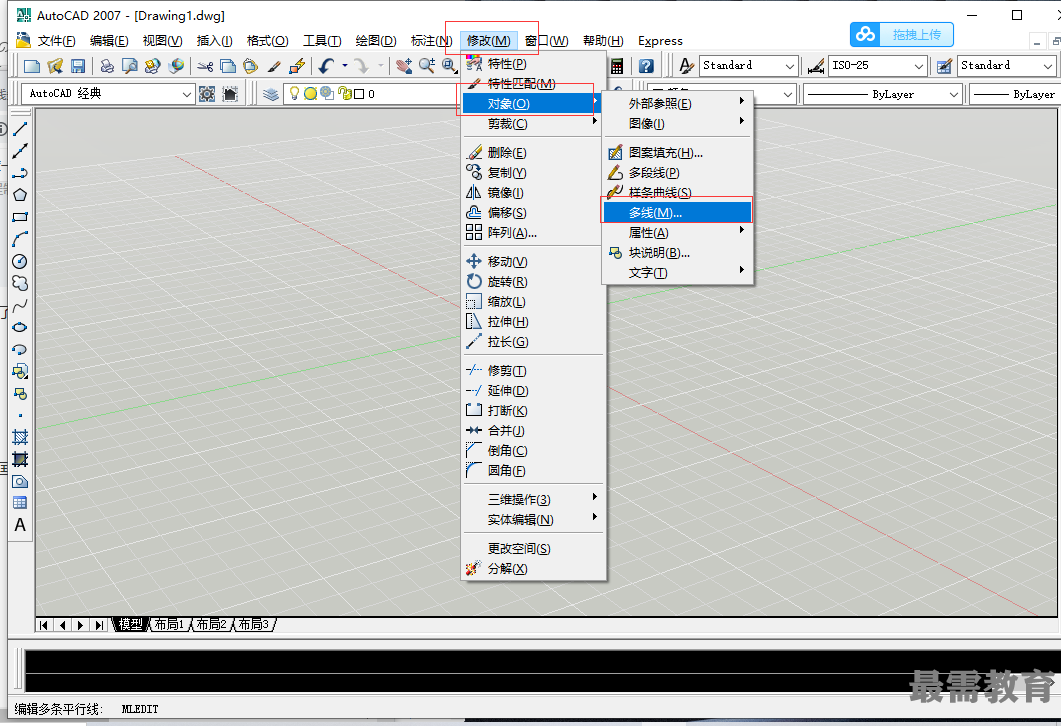Click the Insert Block tool

(20, 371)
